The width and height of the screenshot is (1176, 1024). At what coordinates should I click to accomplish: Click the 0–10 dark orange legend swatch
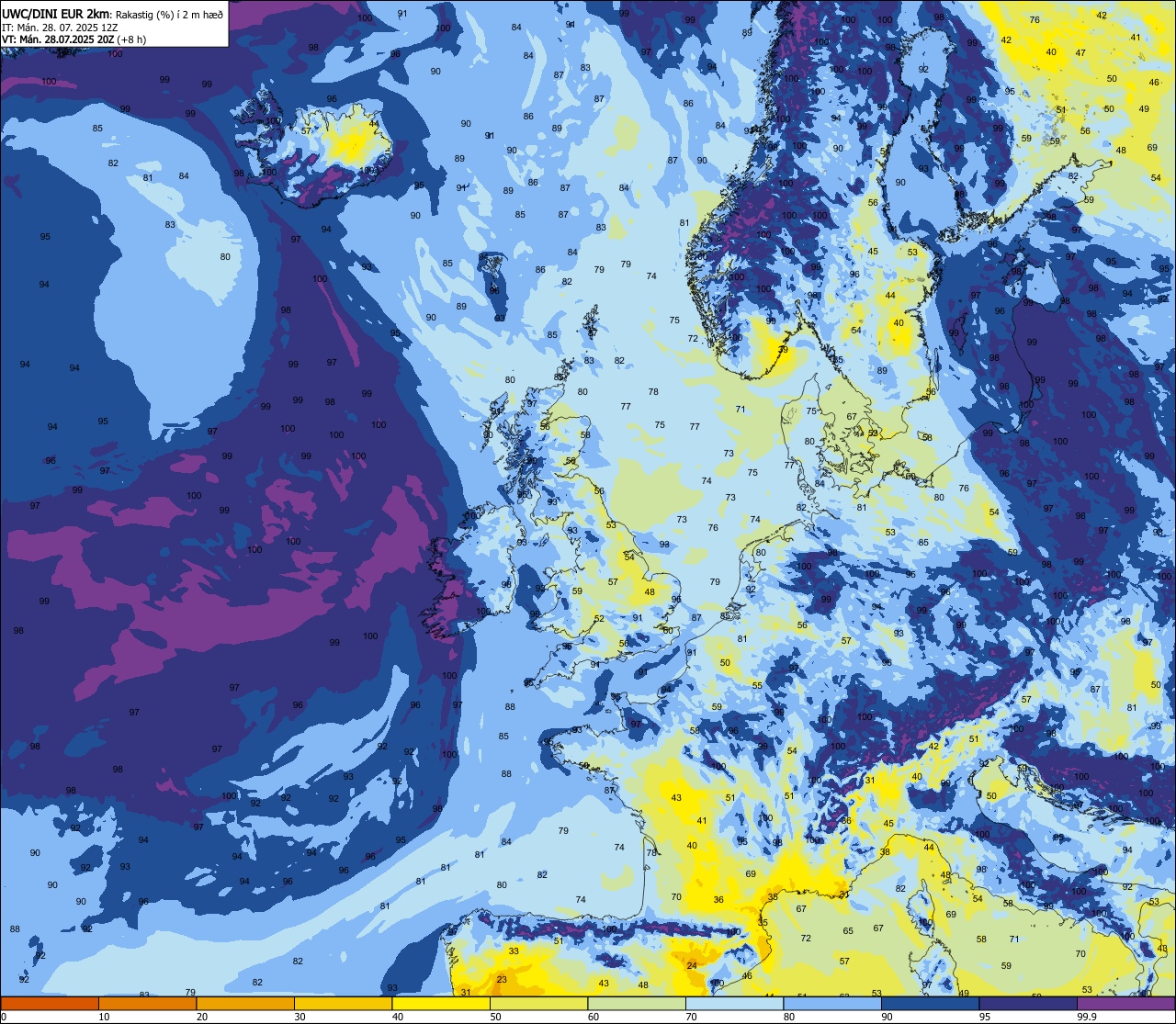[x=50, y=1003]
